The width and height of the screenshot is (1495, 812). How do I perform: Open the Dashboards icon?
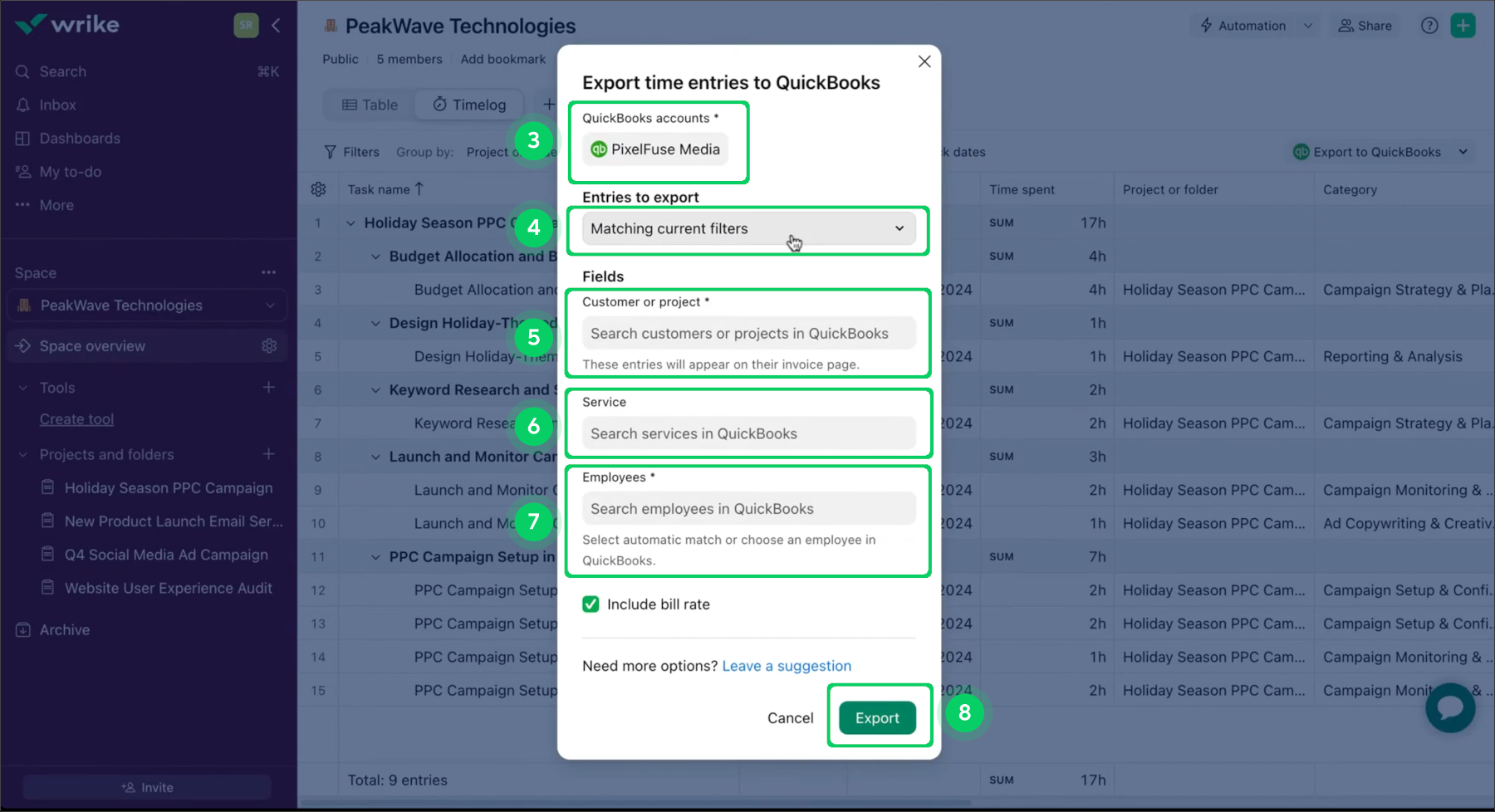[x=22, y=138]
